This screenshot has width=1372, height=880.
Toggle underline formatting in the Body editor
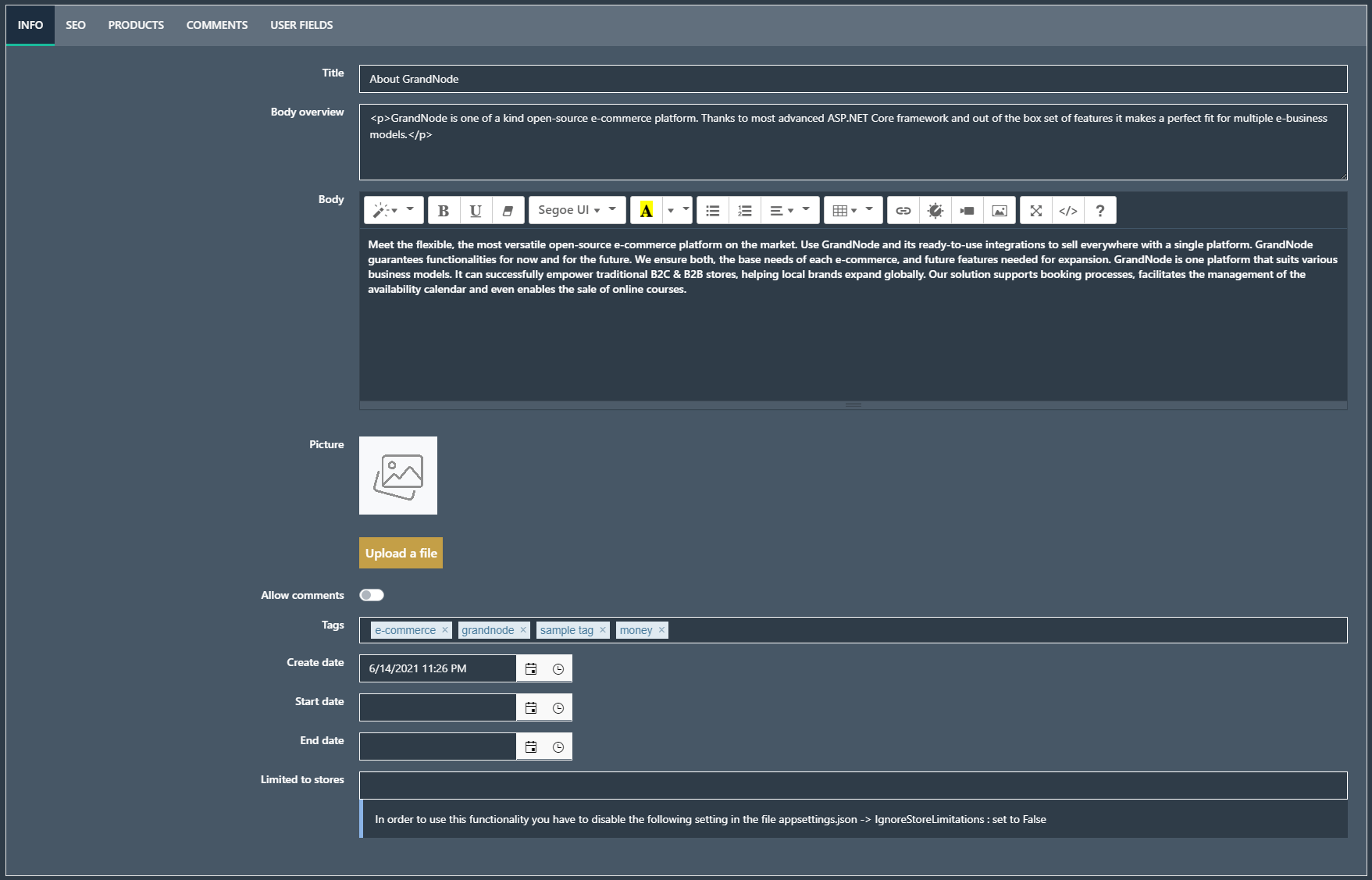[476, 210]
